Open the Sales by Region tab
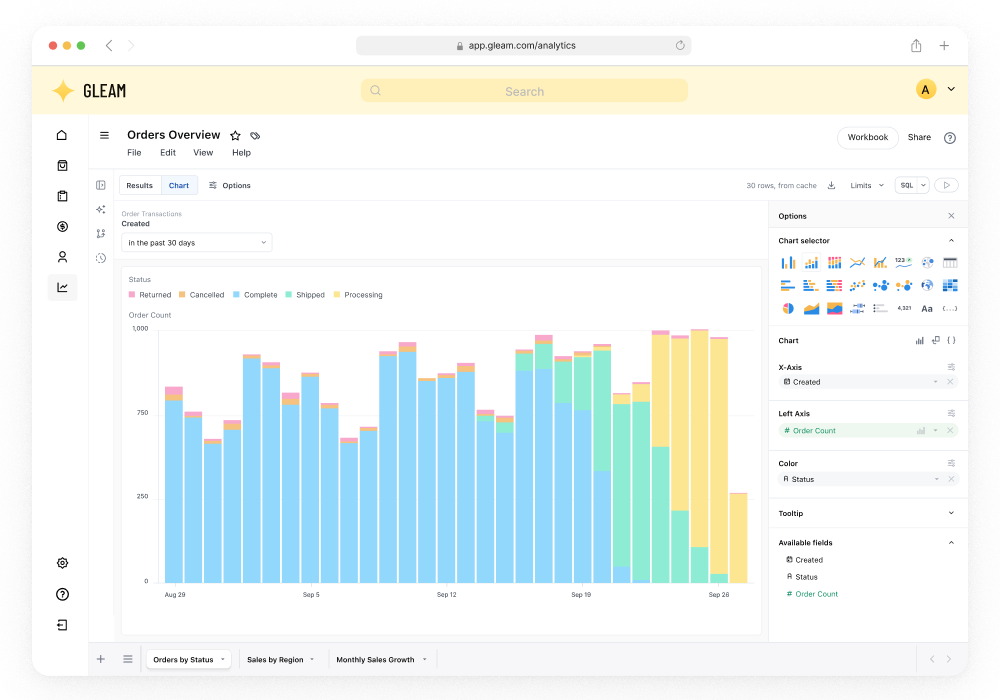Screen dimensions: 1000x700 click(281, 659)
